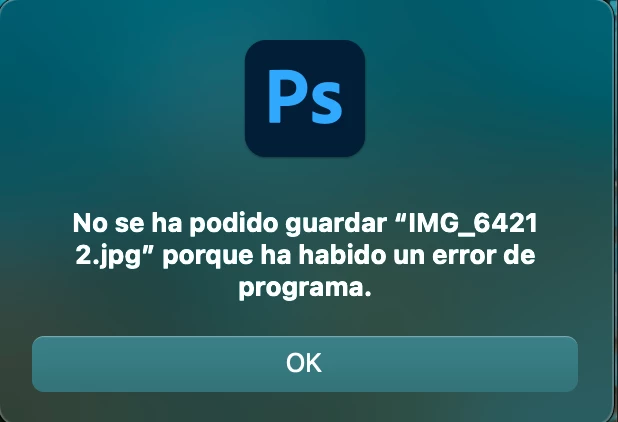Screen dimensions: 618x422
Task: Confirm the save error with OK
Action: 305,364
